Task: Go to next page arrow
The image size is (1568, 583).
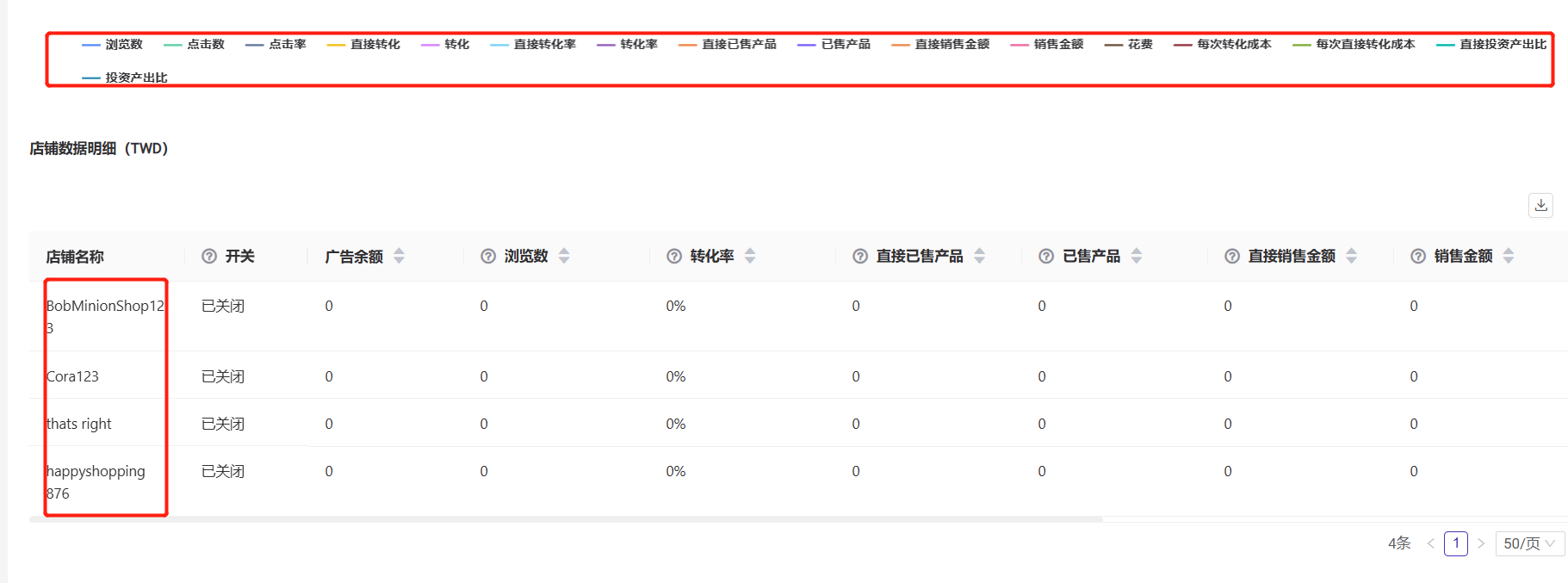Action: pyautogui.click(x=1481, y=543)
